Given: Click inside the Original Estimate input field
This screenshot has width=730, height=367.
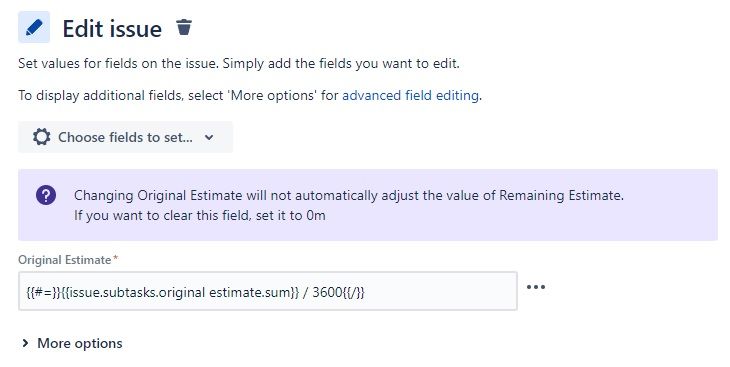Looking at the screenshot, I should coord(268,291).
